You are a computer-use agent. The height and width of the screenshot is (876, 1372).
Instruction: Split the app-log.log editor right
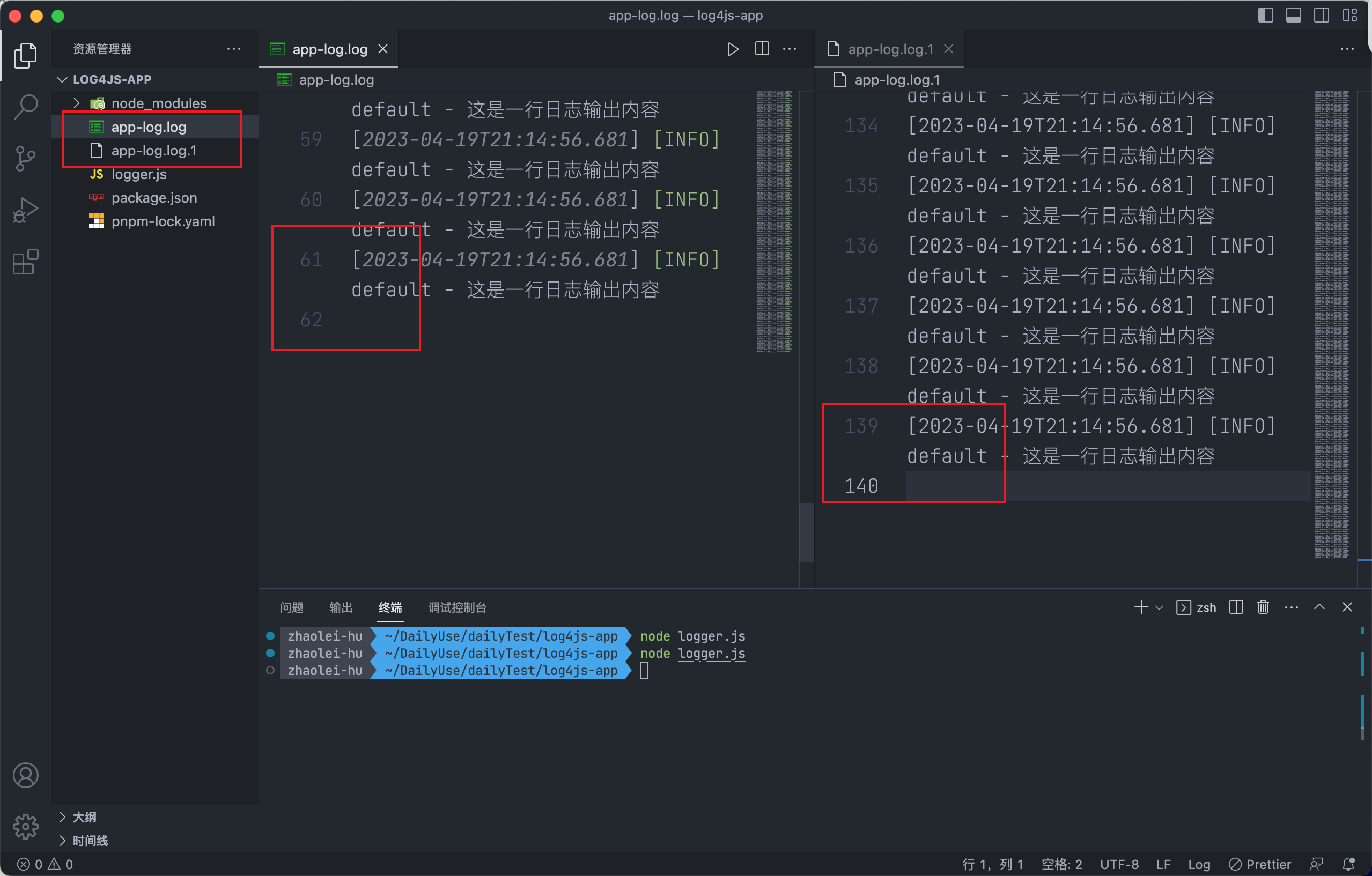pyautogui.click(x=762, y=49)
